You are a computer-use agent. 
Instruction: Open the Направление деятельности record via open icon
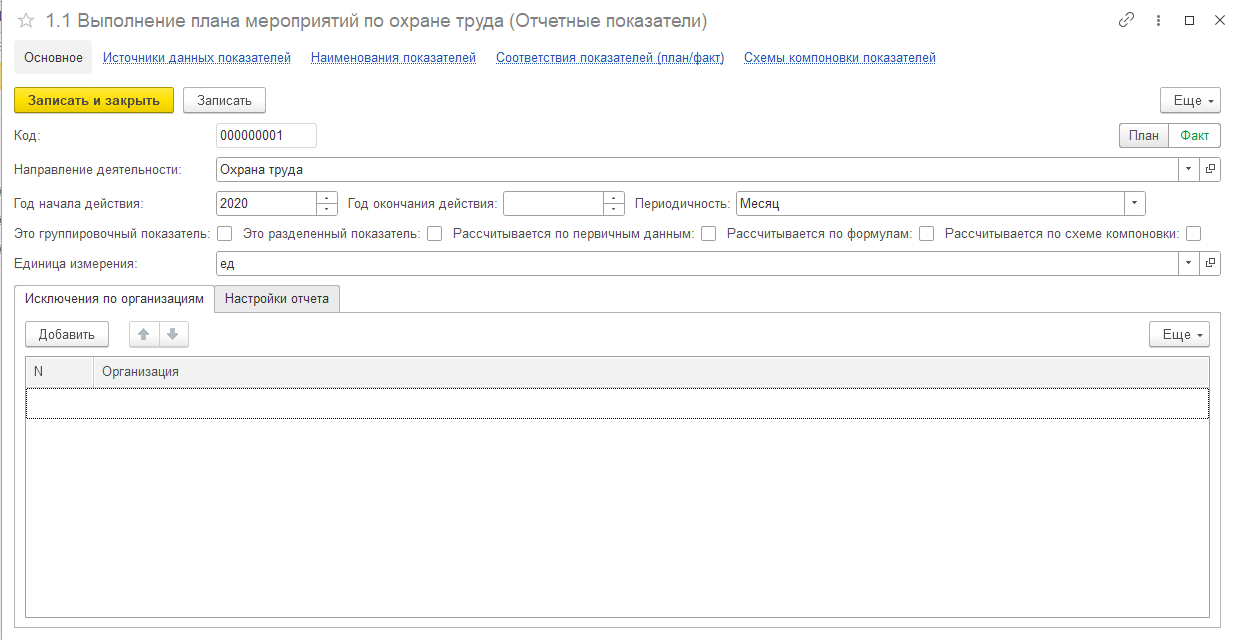1210,170
